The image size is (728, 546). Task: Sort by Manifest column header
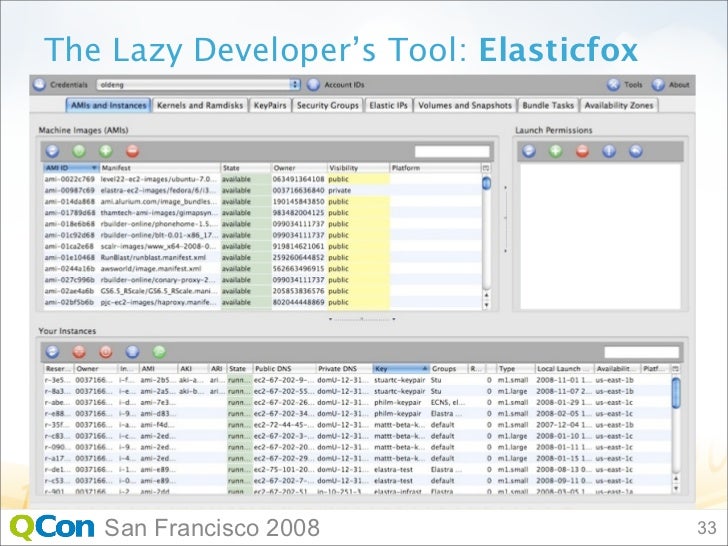pyautogui.click(x=160, y=168)
